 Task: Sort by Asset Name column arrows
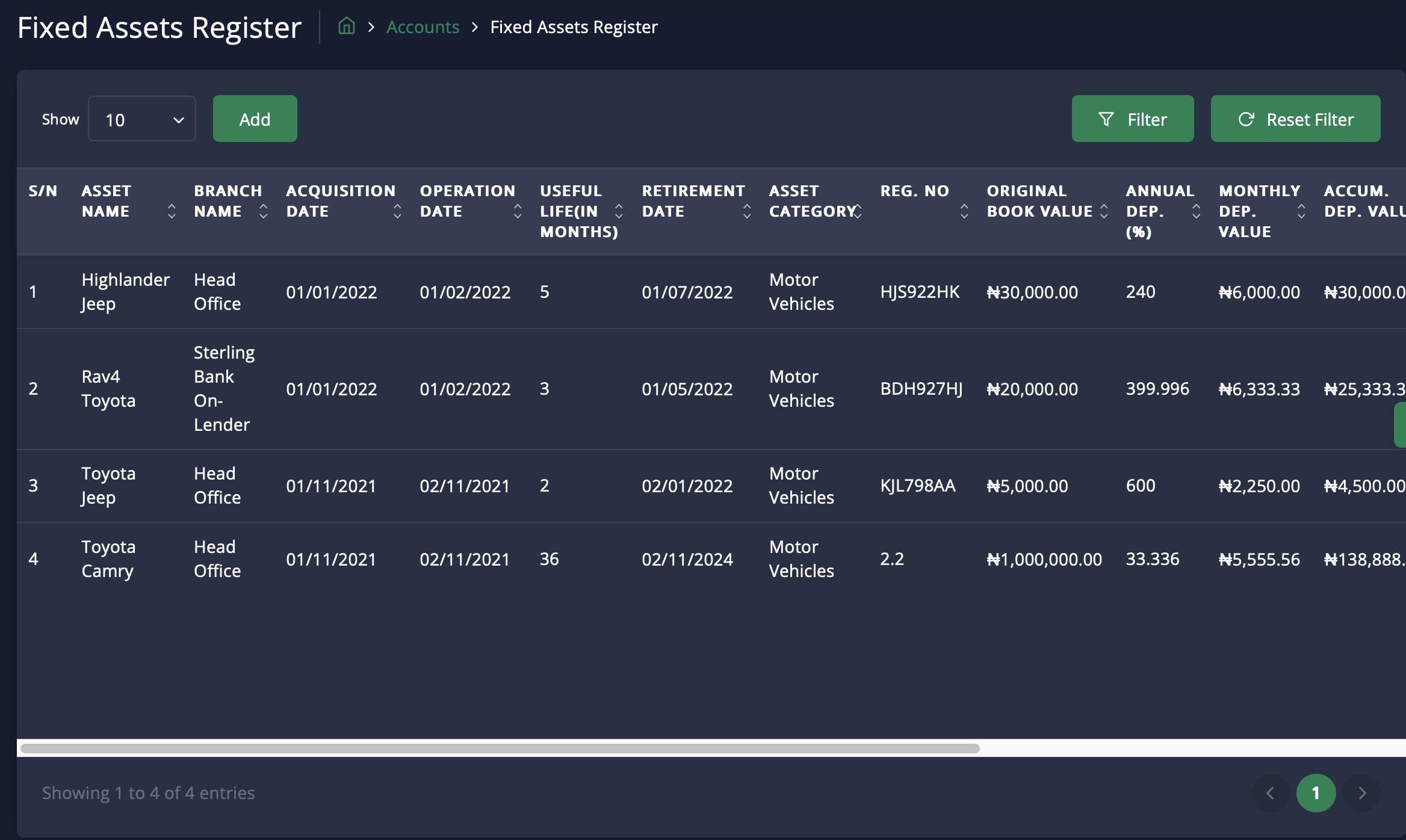(x=172, y=211)
